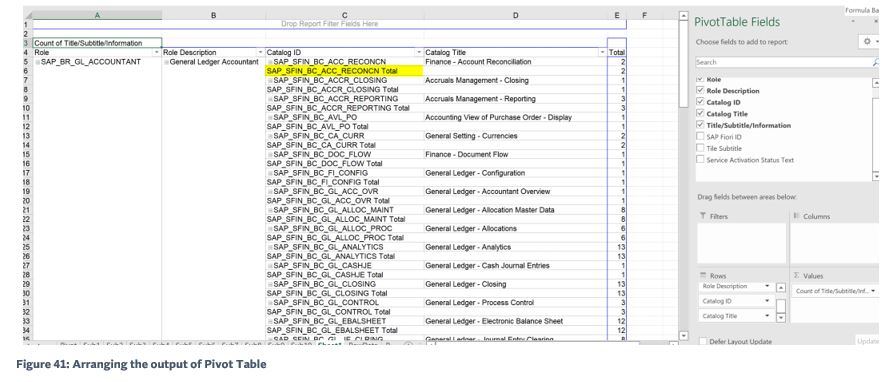Uncheck the Catalog ID field
The width and height of the screenshot is (885, 382).
point(700,102)
